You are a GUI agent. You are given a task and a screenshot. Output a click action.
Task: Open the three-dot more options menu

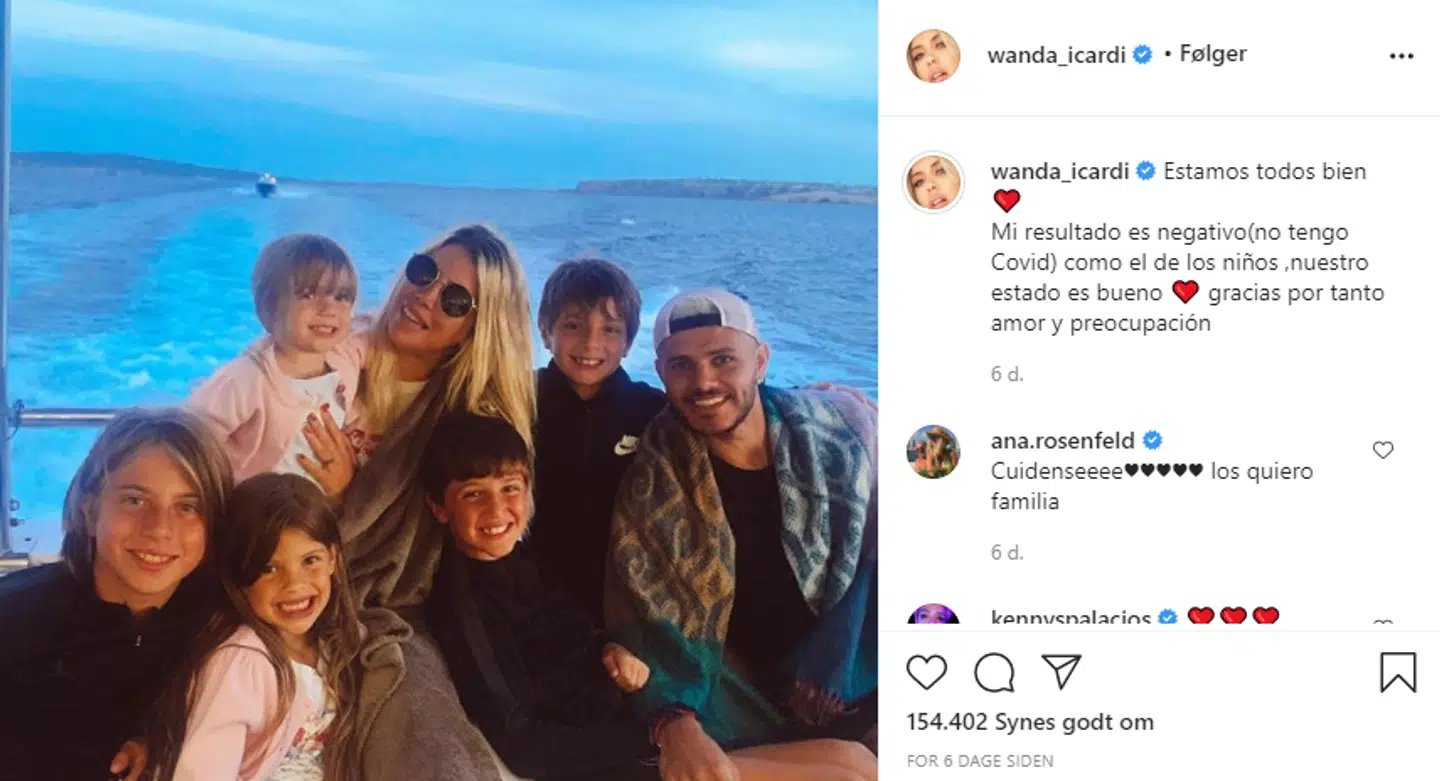point(1402,56)
